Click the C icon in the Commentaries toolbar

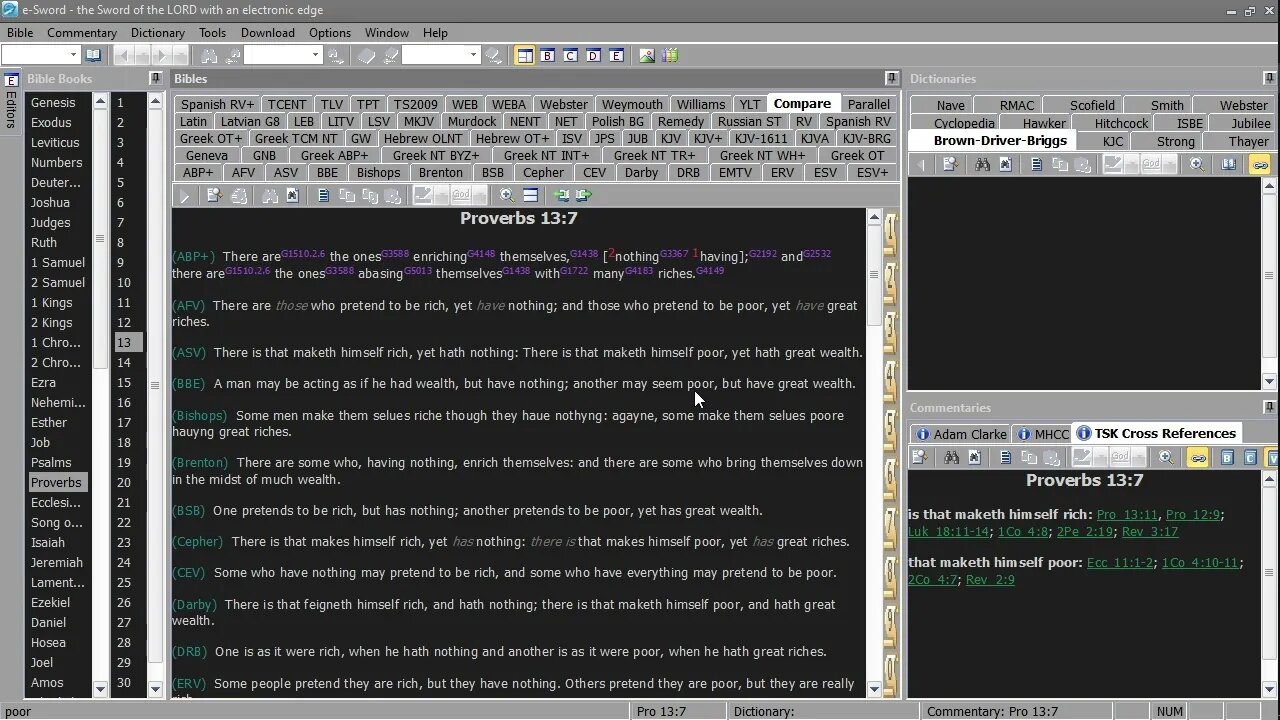pyautogui.click(x=1250, y=458)
